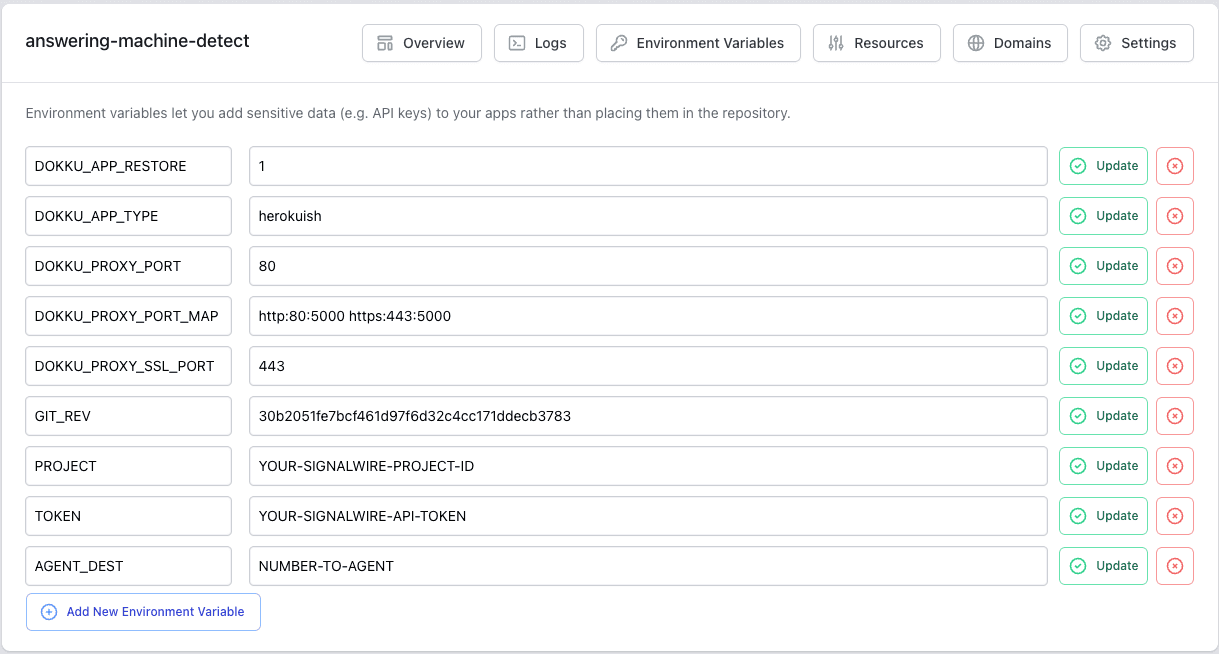The width and height of the screenshot is (1219, 654).
Task: Edit the GIT_REV hash value field
Action: (648, 416)
